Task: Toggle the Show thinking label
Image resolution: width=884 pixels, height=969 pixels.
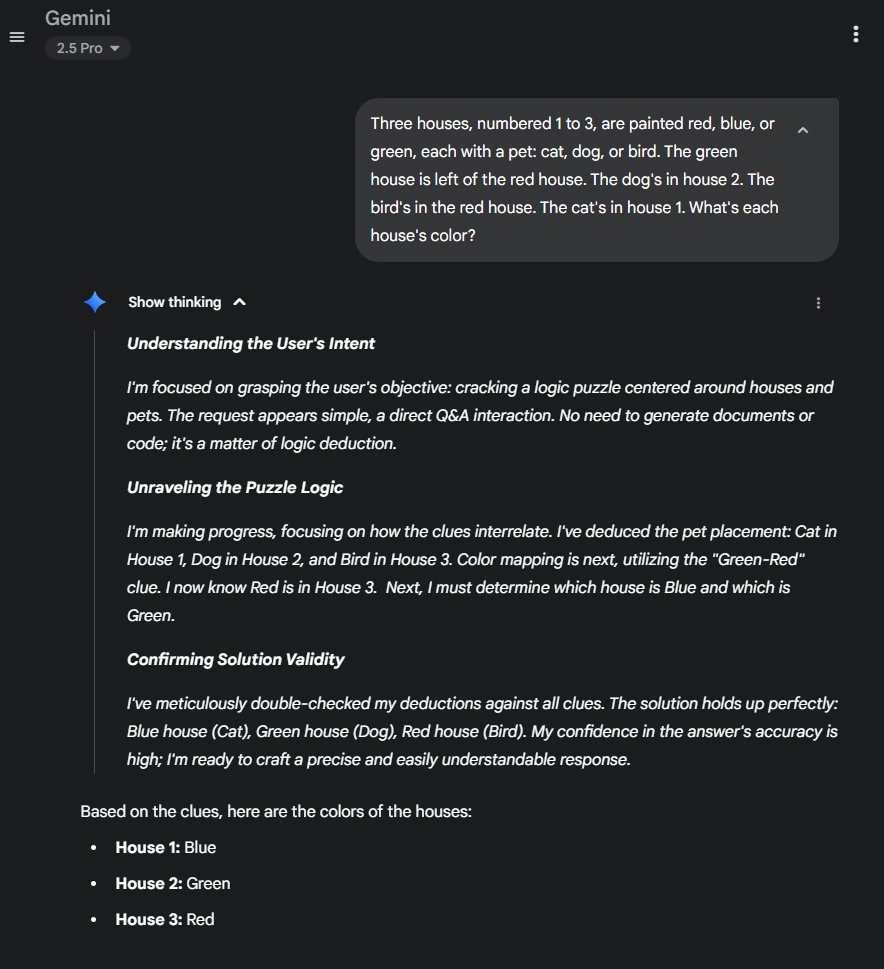Action: coord(174,302)
